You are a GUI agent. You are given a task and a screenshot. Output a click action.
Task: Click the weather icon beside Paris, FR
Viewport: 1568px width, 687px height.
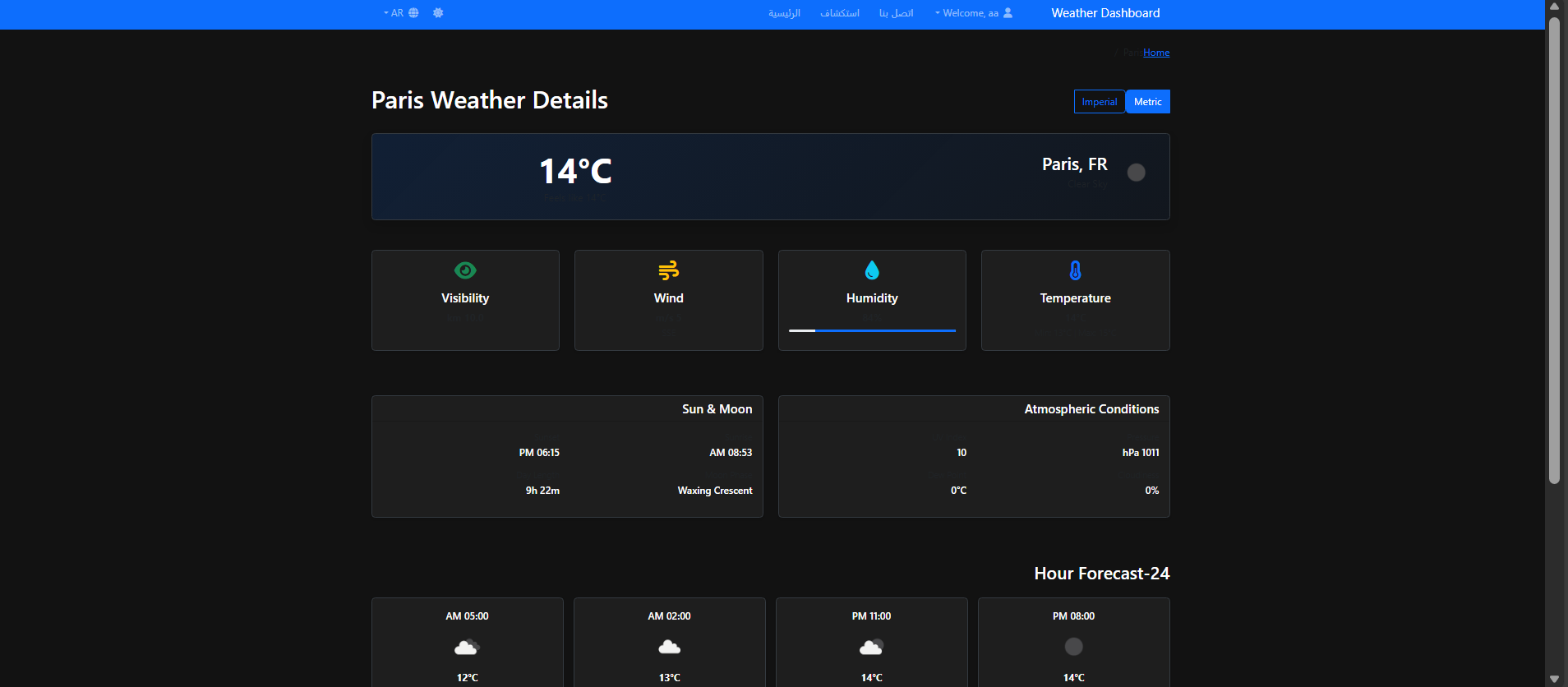tap(1137, 173)
